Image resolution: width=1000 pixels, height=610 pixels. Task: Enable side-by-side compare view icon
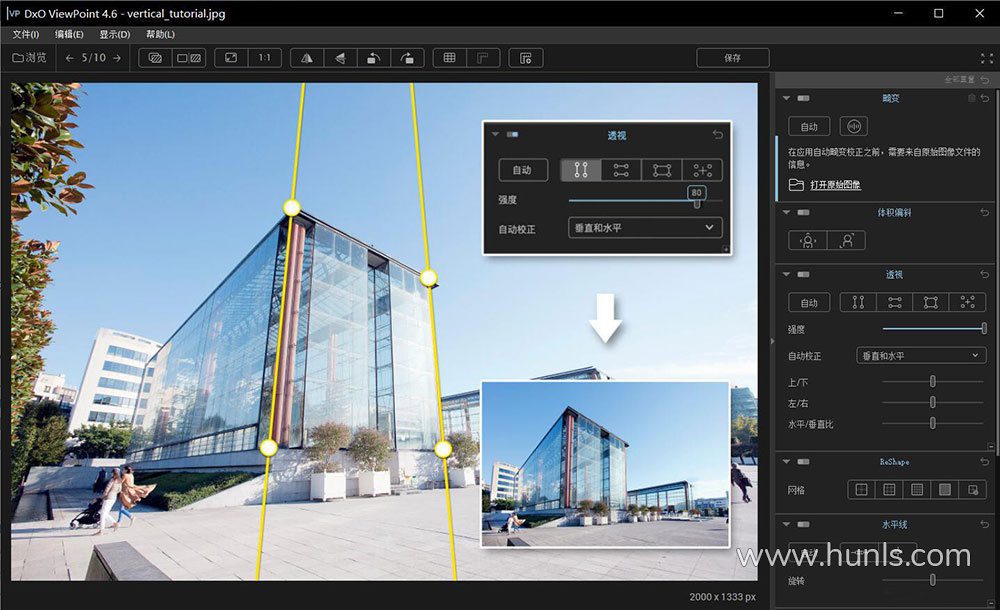pos(189,58)
